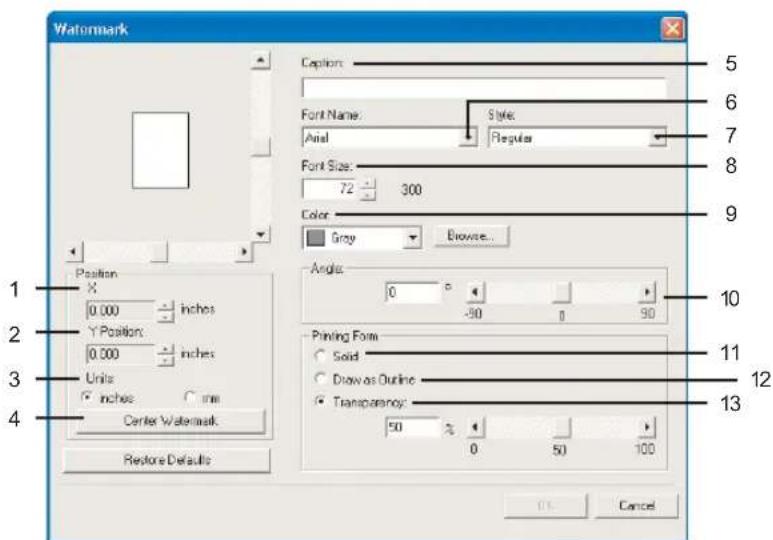The height and width of the screenshot is (540, 773).
Task: Click the preview vertical scrollbar thumb
Action: point(260,146)
